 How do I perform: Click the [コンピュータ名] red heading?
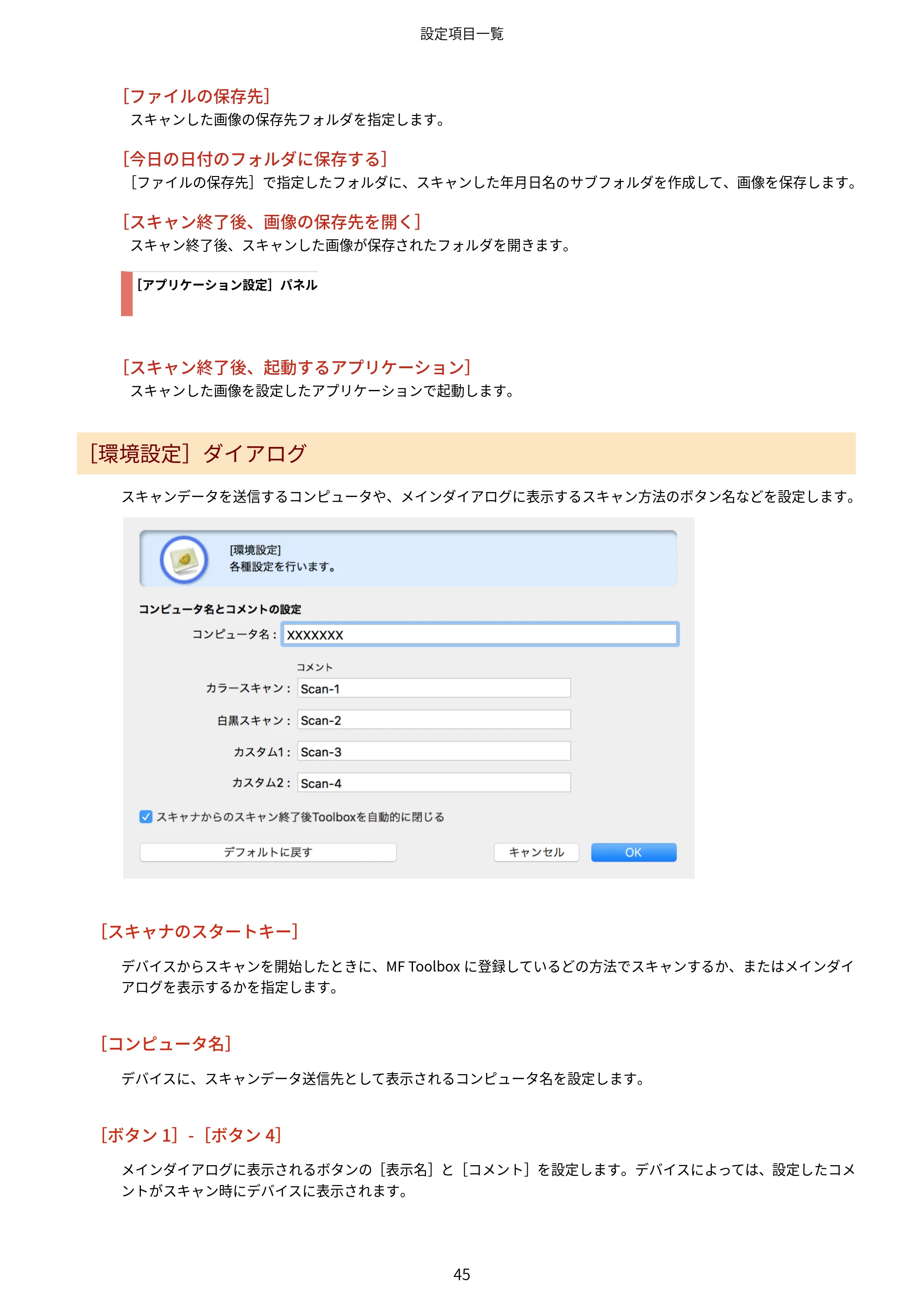click(x=166, y=1044)
